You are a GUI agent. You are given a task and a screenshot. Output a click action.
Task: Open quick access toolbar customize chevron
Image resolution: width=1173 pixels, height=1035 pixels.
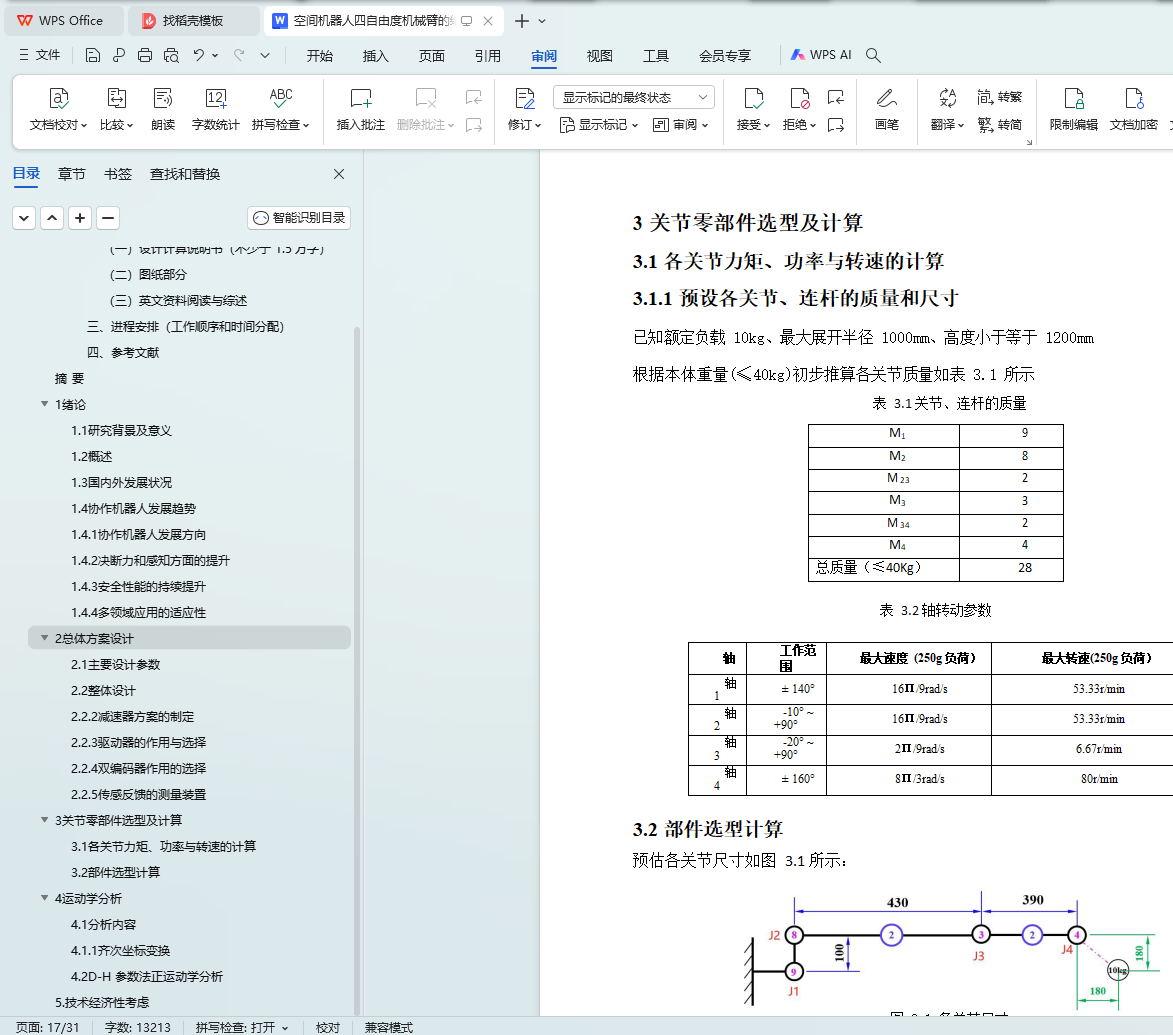pyautogui.click(x=265, y=55)
